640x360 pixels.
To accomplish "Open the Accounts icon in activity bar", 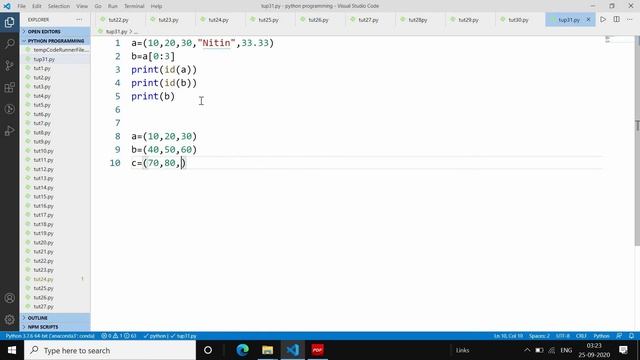I will coord(9,298).
